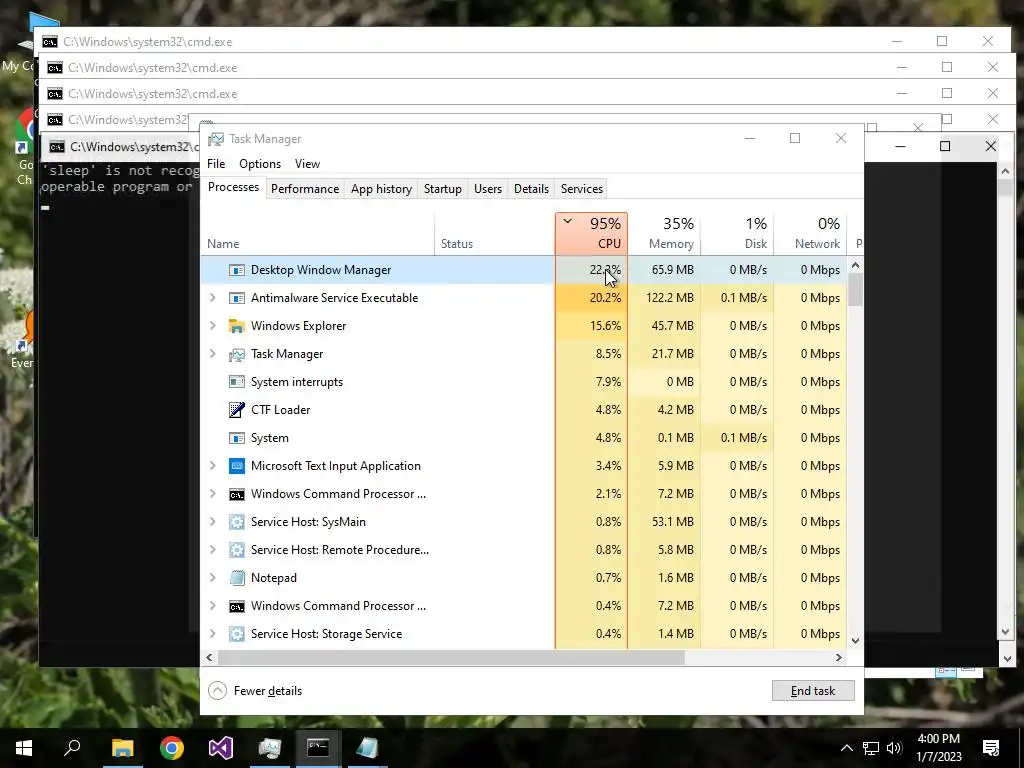The height and width of the screenshot is (768, 1024).
Task: Open the Windows Start menu
Action: pyautogui.click(x=24, y=748)
